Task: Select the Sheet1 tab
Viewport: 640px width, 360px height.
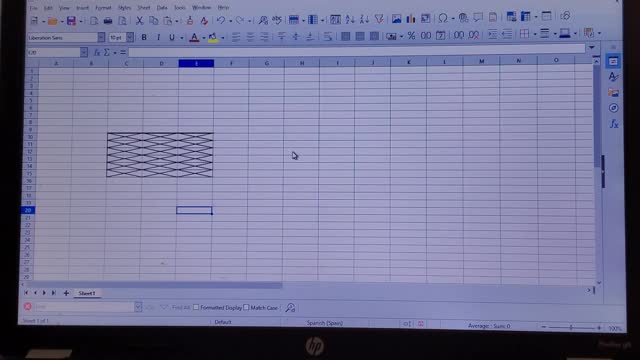Action: coord(87,293)
